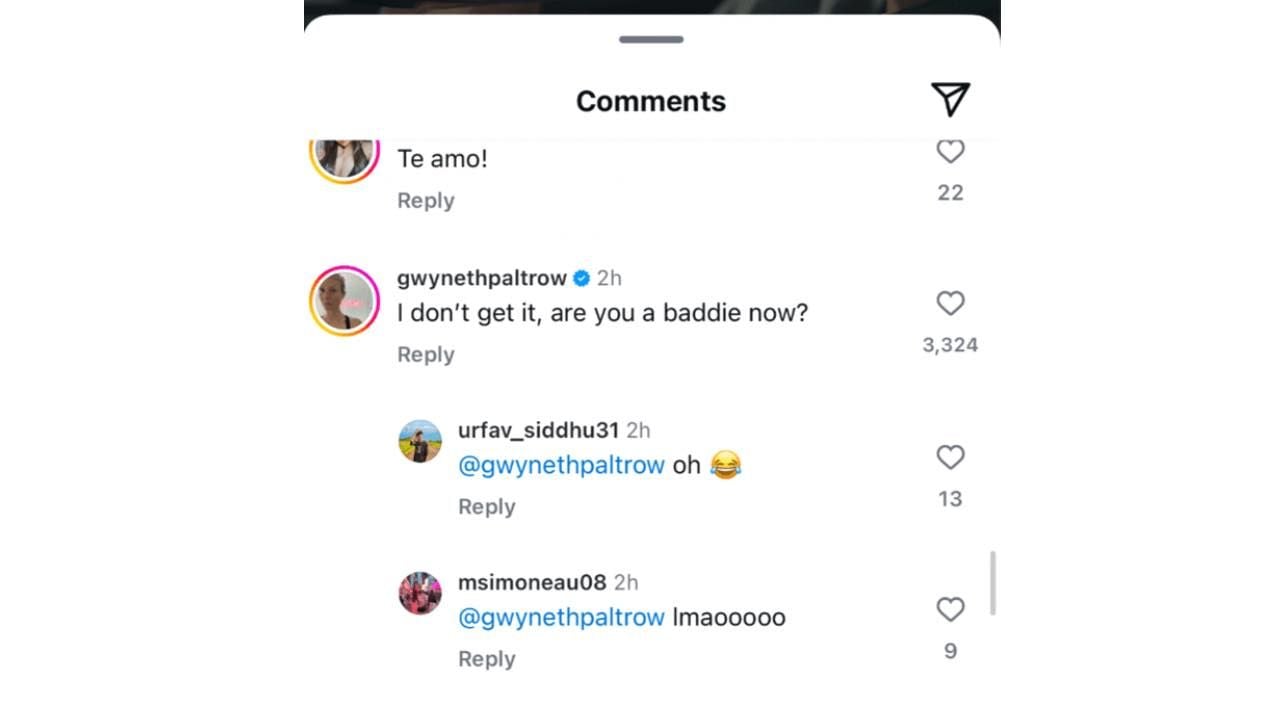The height and width of the screenshot is (720, 1280).
Task: Like the "Te amo!" comment
Action: click(950, 152)
